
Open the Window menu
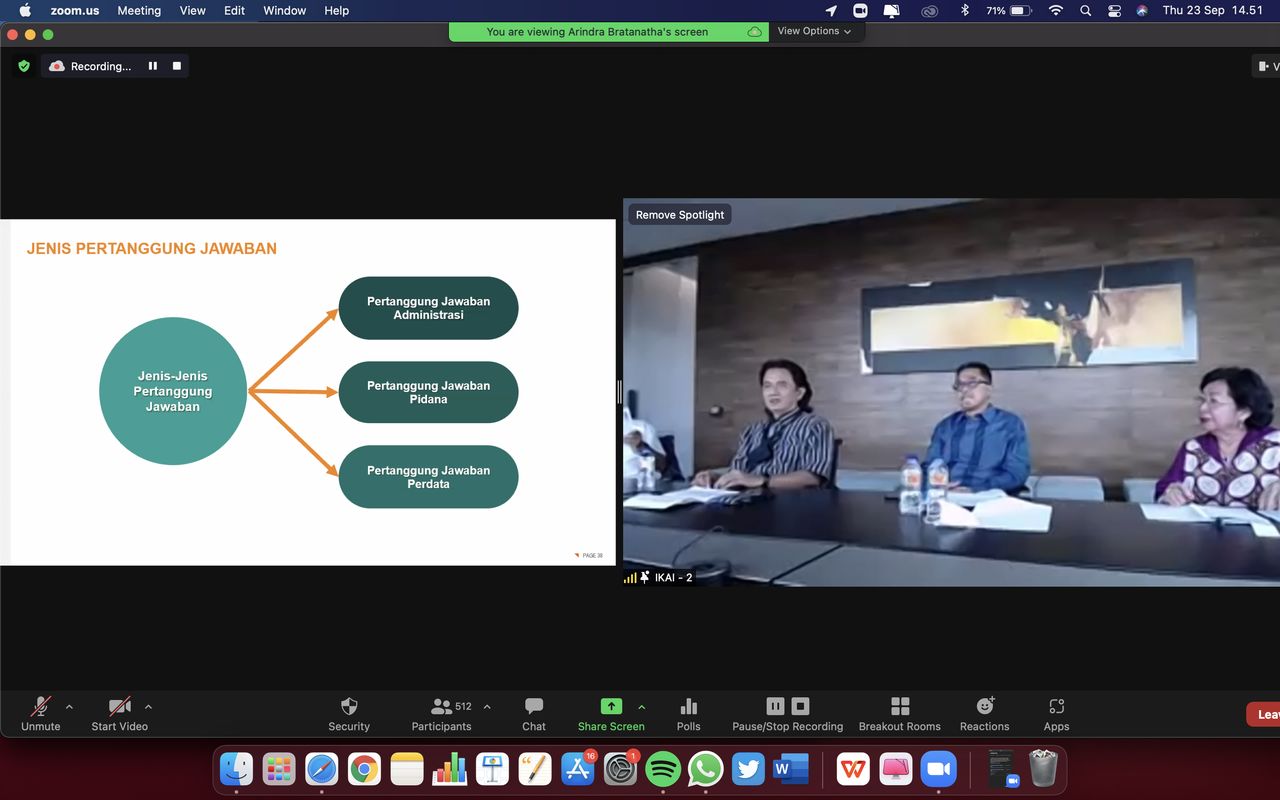(285, 10)
